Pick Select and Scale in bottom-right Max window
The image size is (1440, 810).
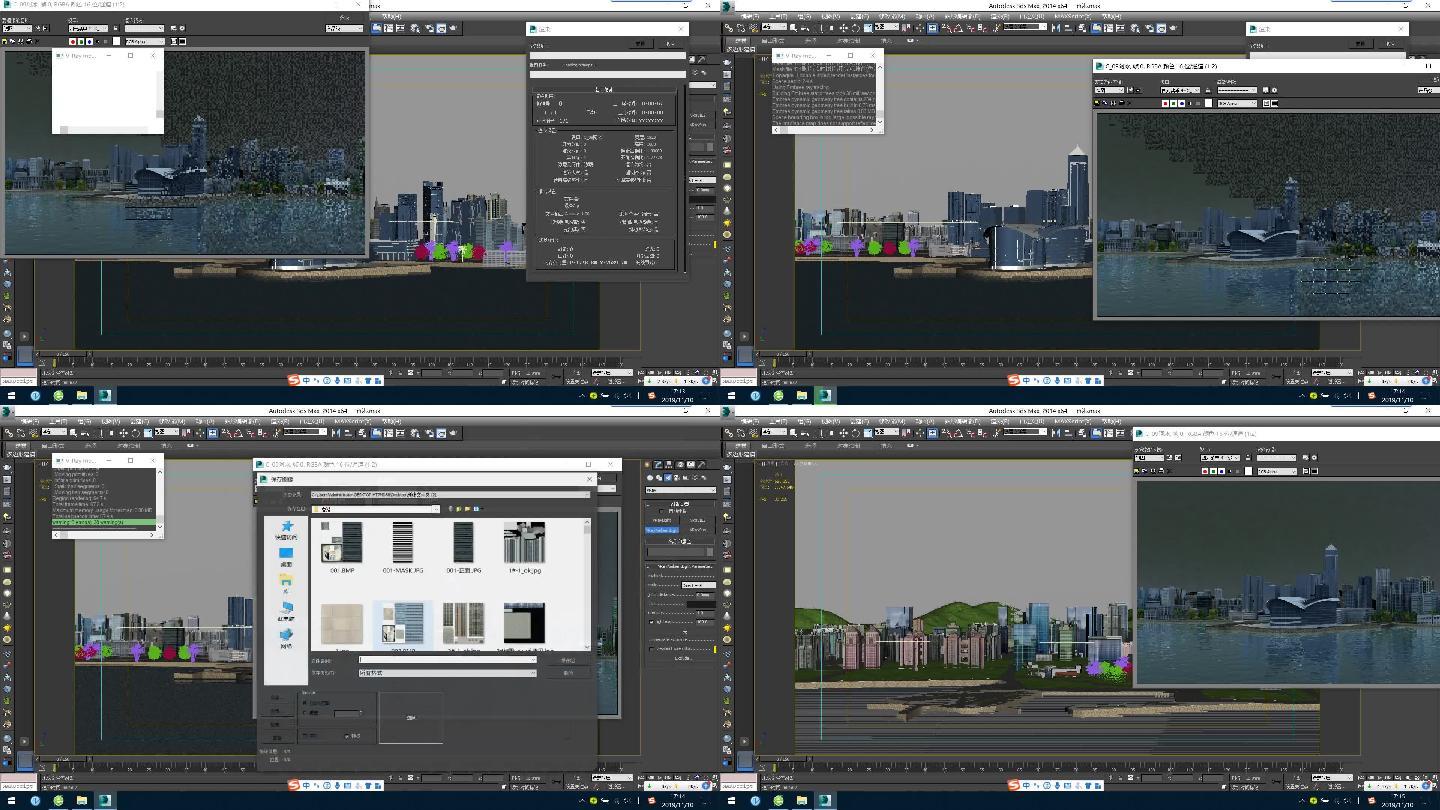point(867,432)
